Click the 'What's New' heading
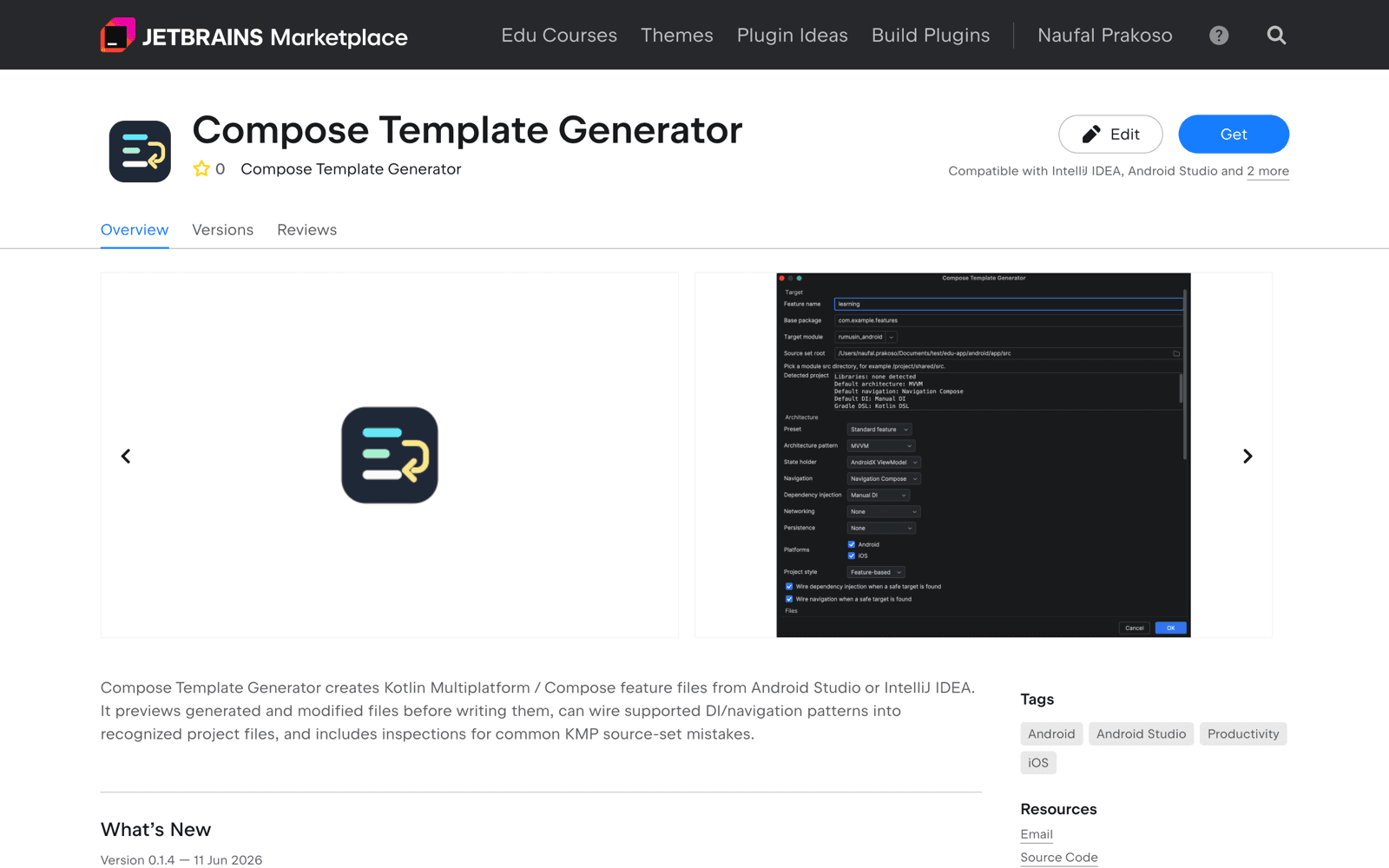This screenshot has height=868, width=1389. 156,830
